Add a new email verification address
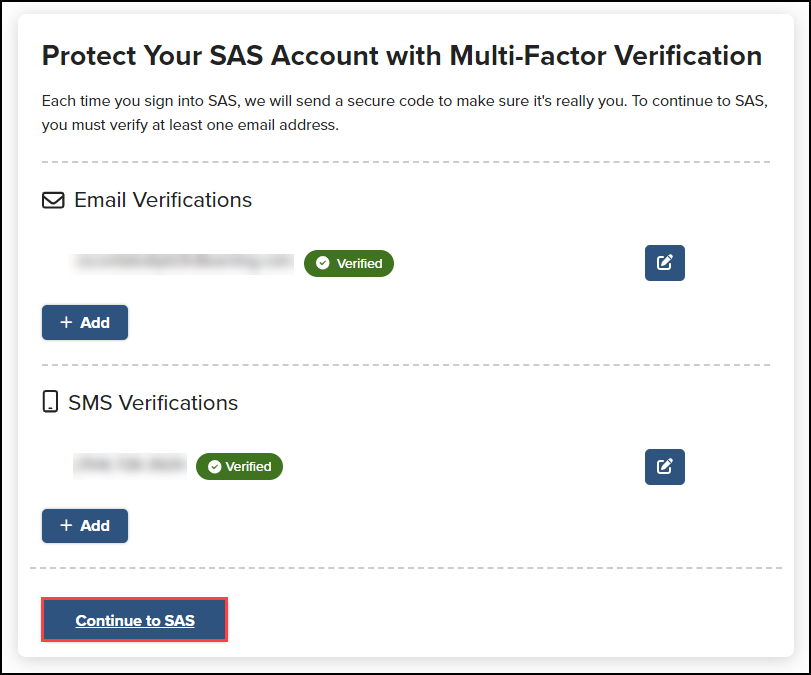811x675 pixels. click(85, 322)
